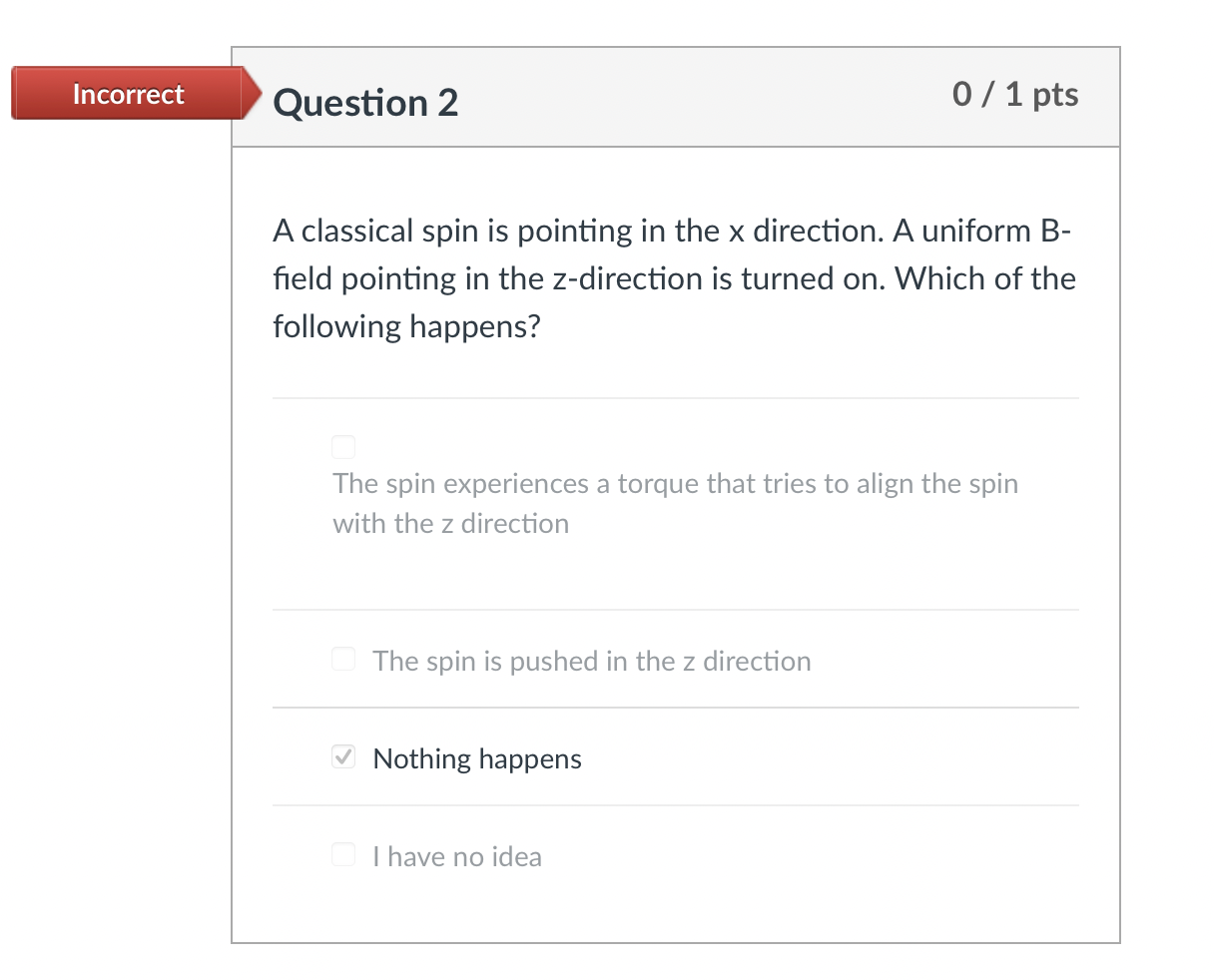Image resolution: width=1214 pixels, height=980 pixels.
Task: Click the question prompt text area
Action: tap(675, 278)
